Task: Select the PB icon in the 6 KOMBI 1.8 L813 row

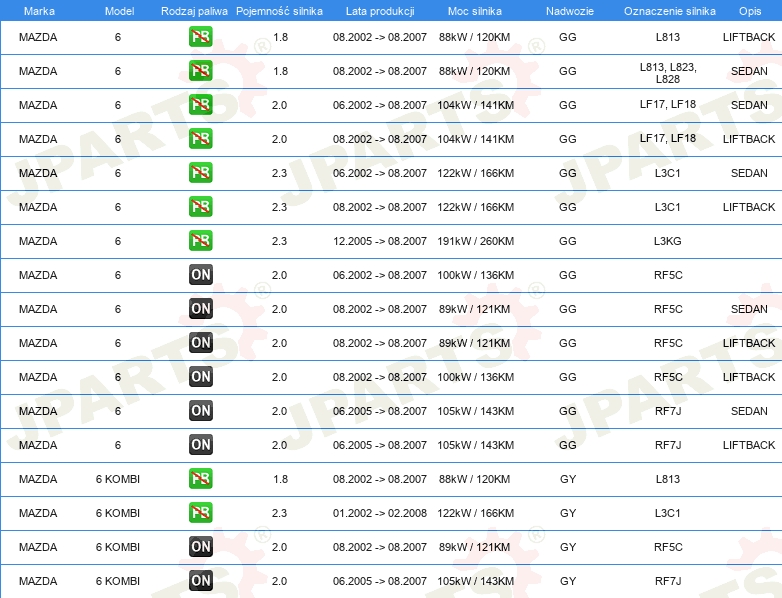Action: tap(200, 478)
